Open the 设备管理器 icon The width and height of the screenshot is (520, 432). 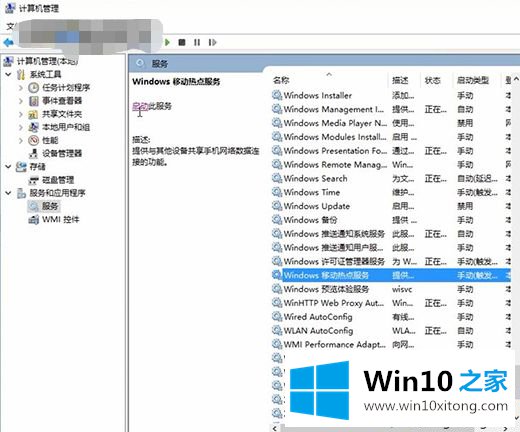click(x=33, y=153)
